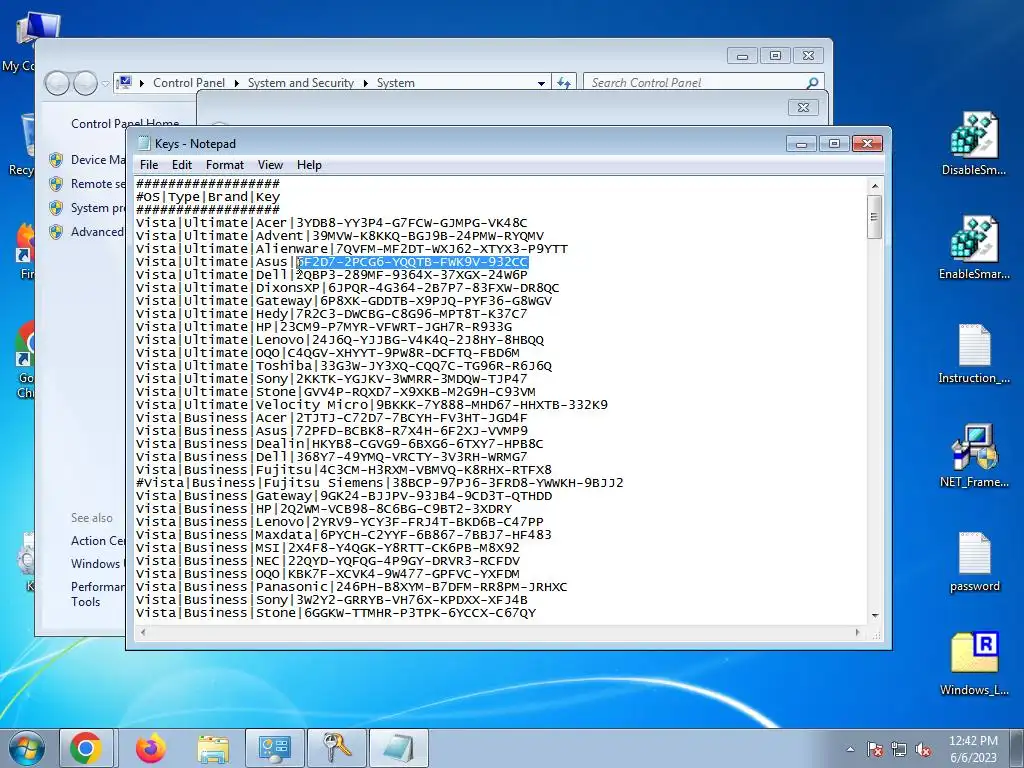Launch Google Chrome from the taskbar

click(x=86, y=748)
